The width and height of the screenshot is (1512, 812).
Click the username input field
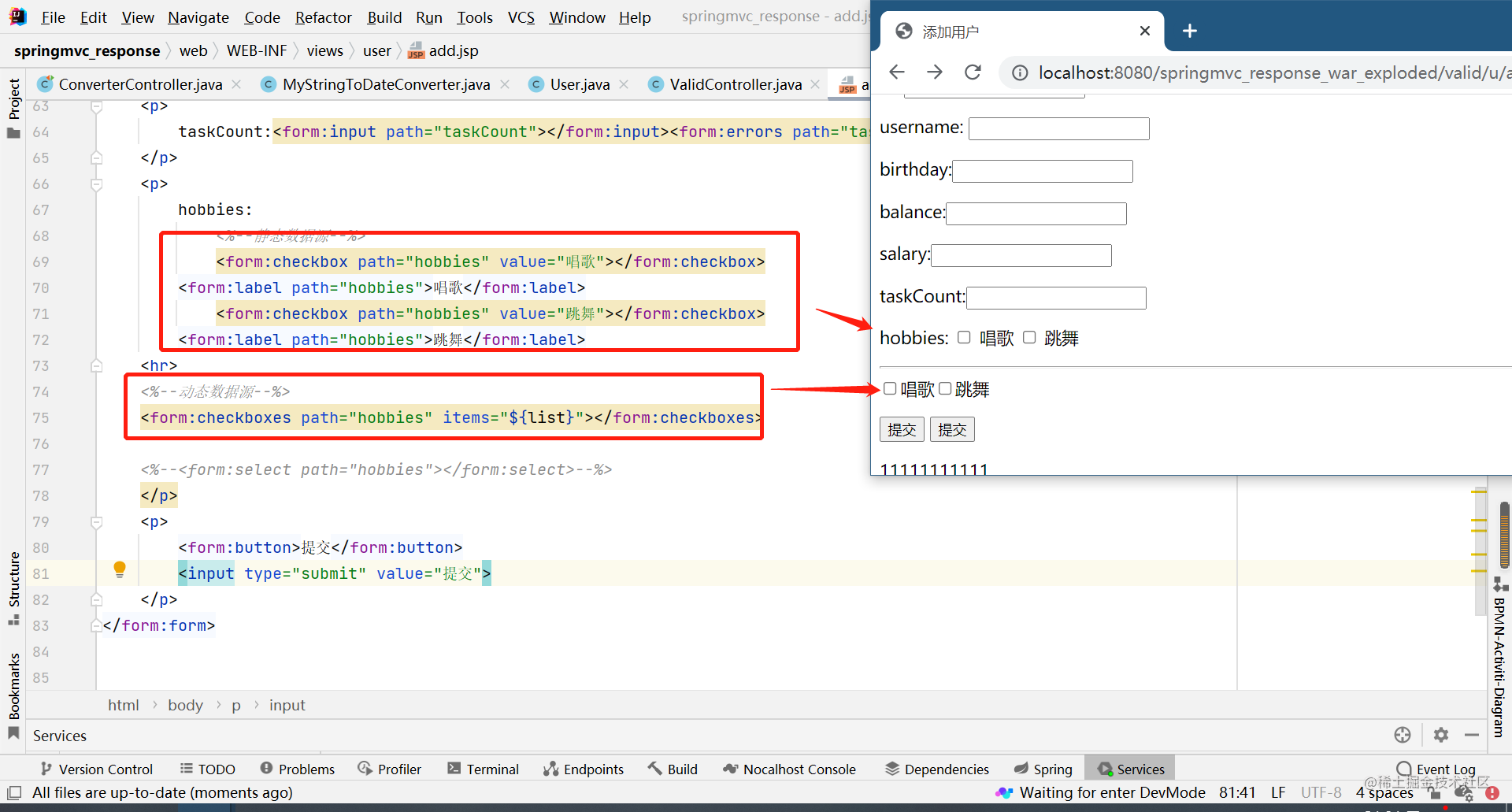[1058, 129]
